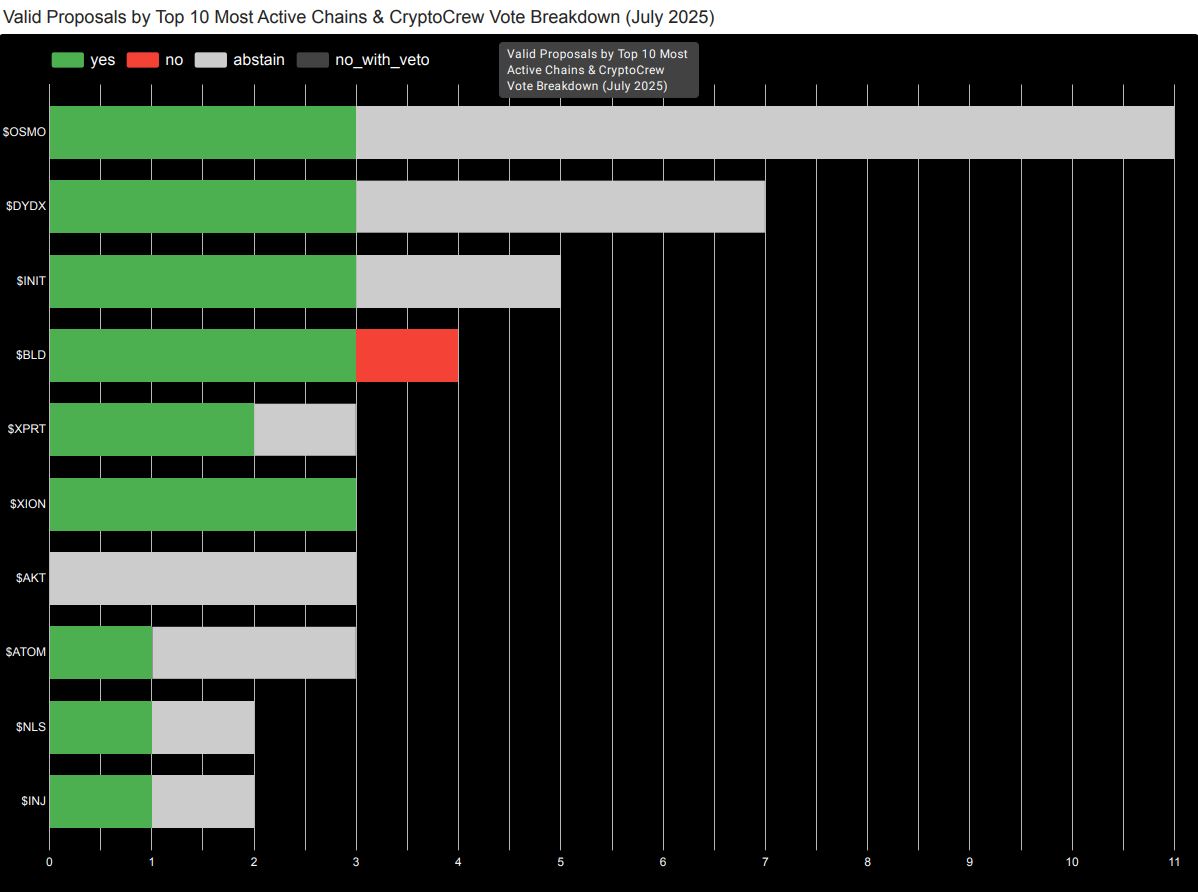Click the $XPRT axis label

tap(27, 429)
